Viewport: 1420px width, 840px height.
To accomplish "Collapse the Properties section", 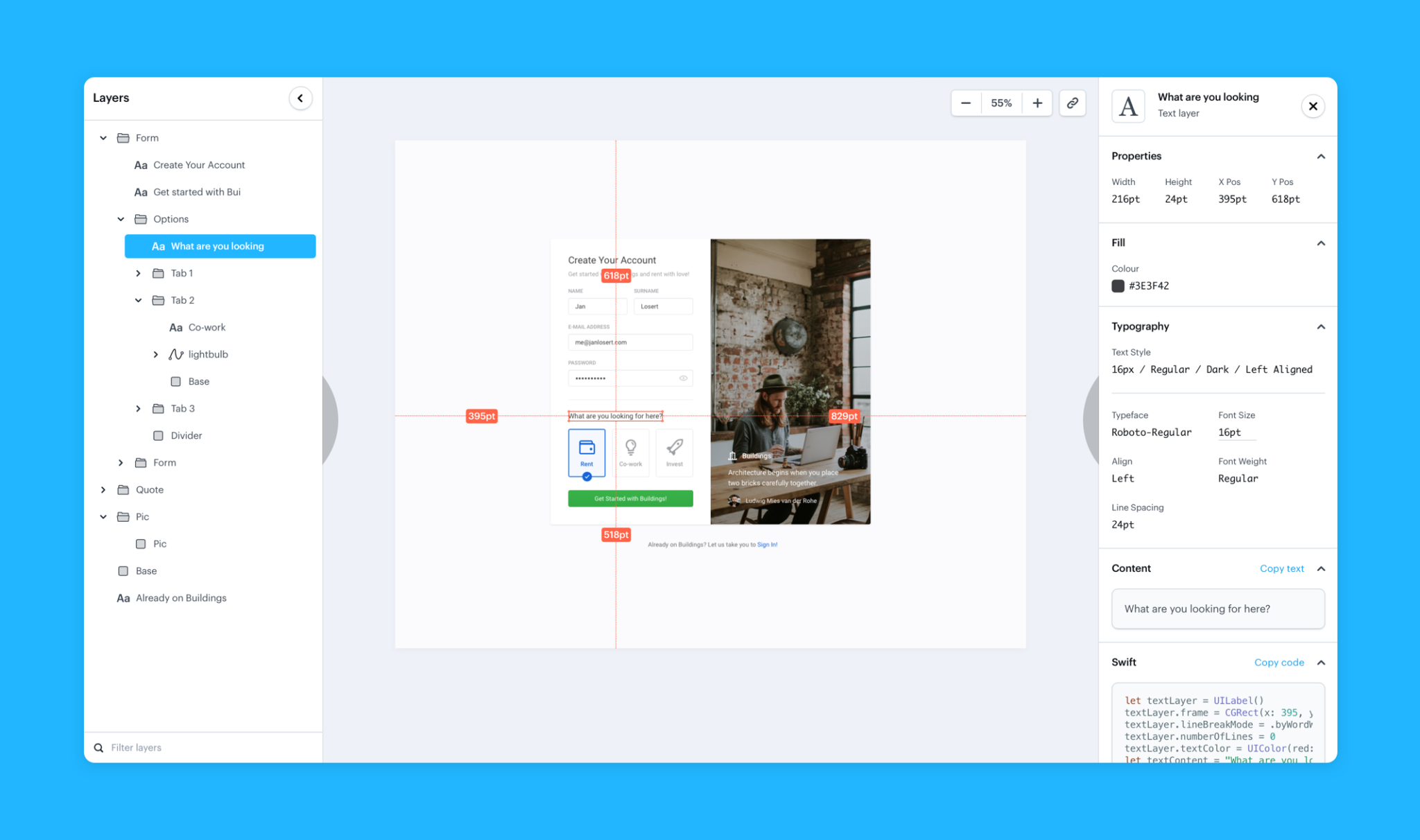I will (1321, 156).
